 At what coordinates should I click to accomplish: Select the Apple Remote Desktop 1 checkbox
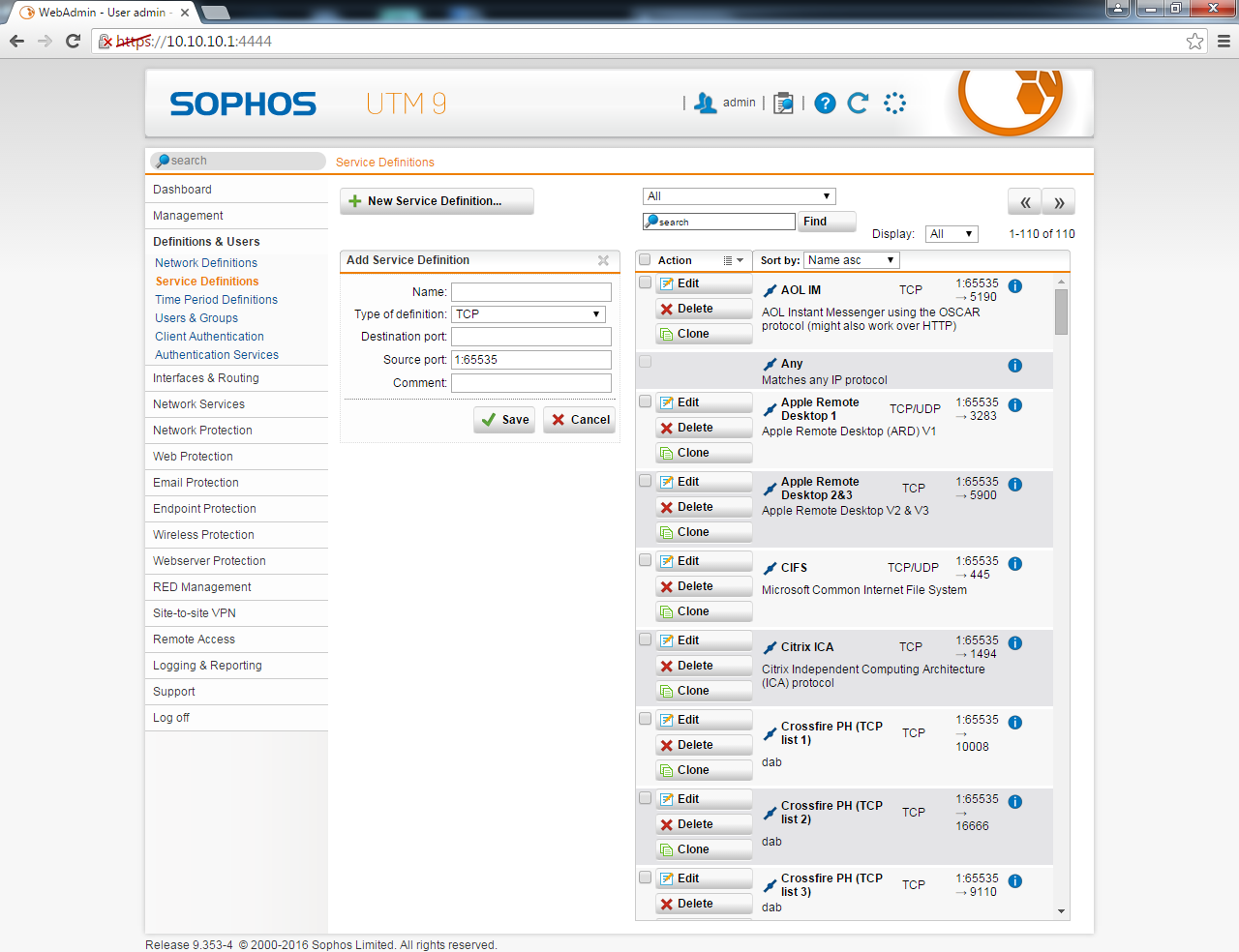[x=645, y=401]
